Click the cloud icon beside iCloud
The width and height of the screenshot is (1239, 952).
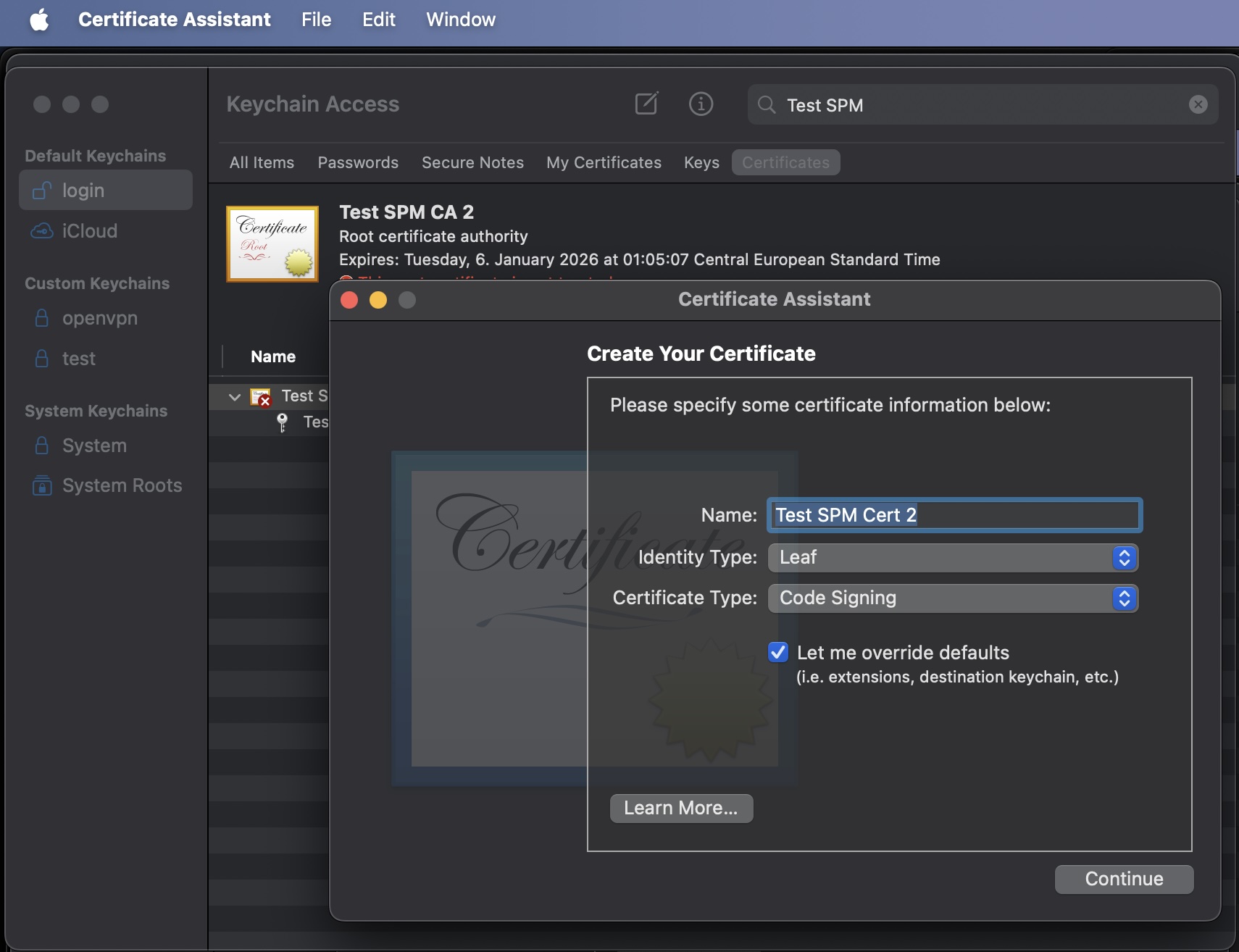42,231
